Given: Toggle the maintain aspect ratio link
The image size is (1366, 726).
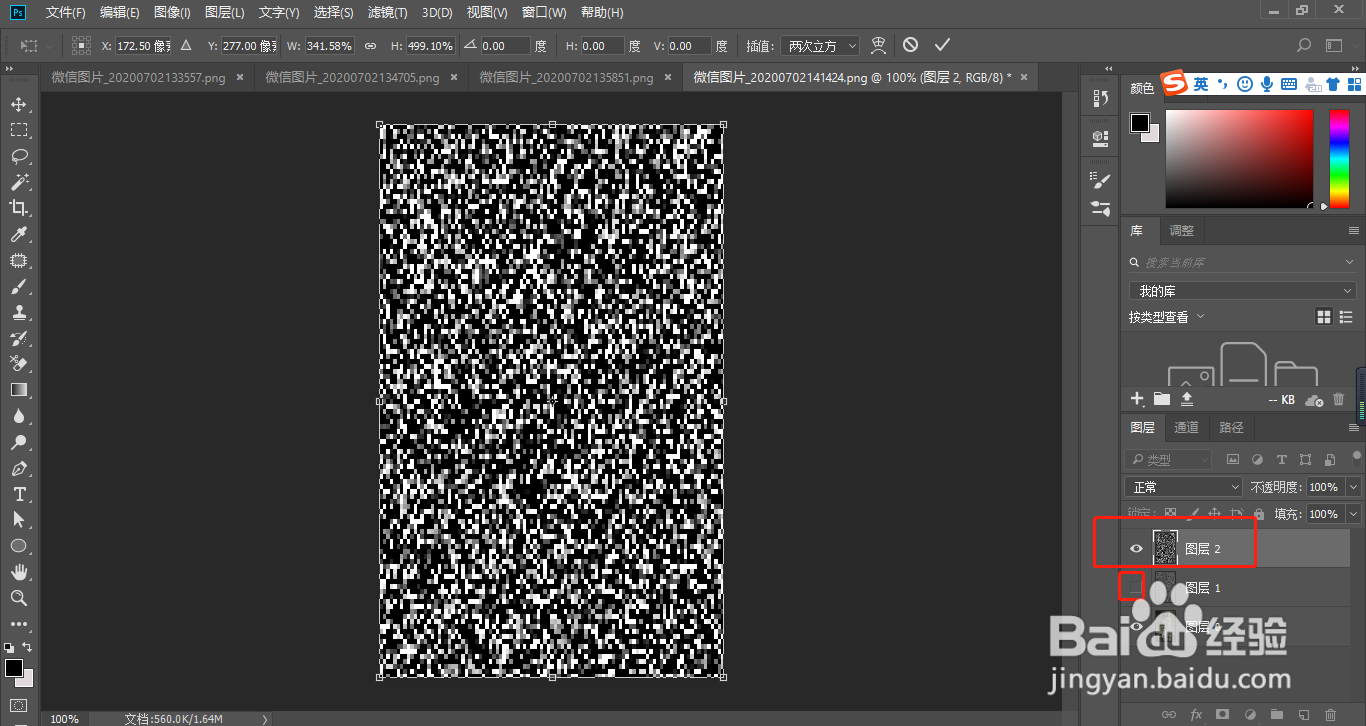Looking at the screenshot, I should click(x=370, y=46).
